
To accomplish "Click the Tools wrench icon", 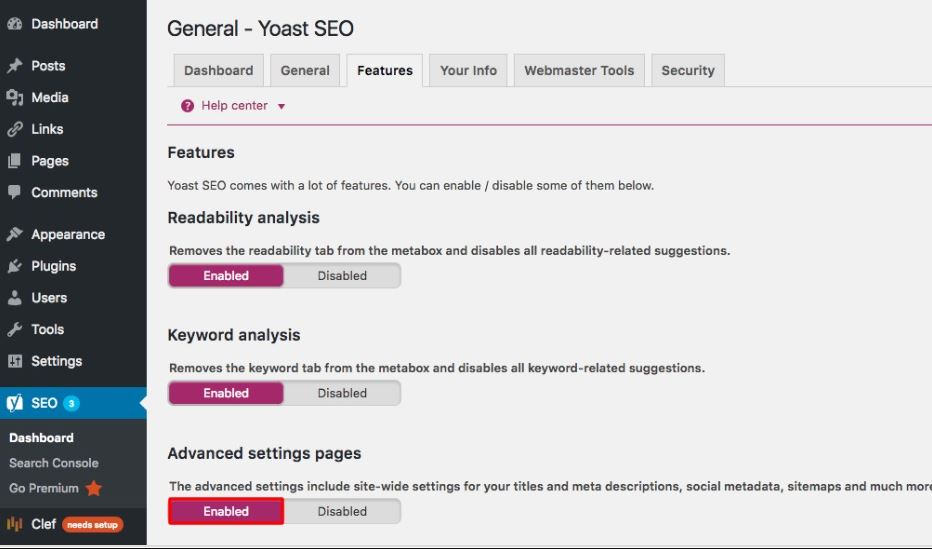I will [x=14, y=329].
